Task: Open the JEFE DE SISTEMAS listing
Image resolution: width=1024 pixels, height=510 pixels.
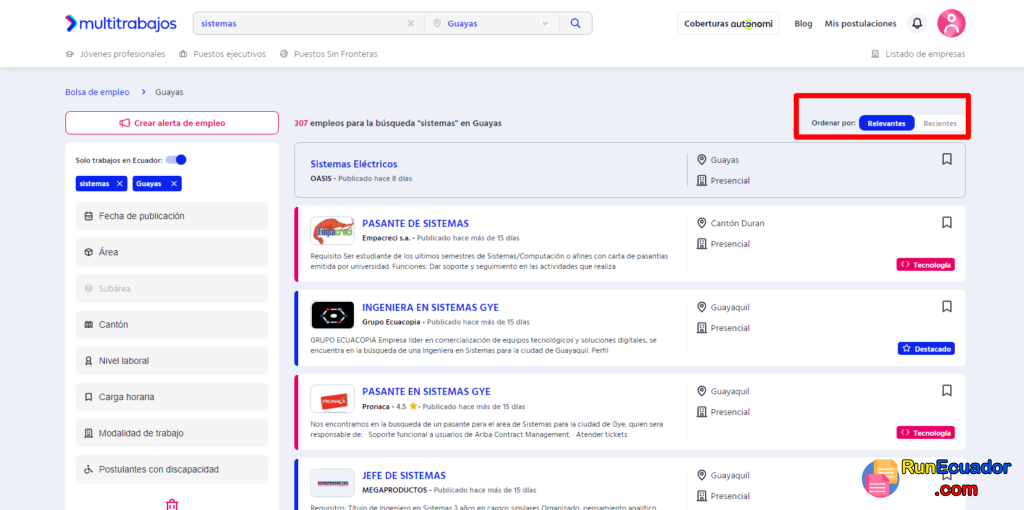Action: click(x=404, y=475)
